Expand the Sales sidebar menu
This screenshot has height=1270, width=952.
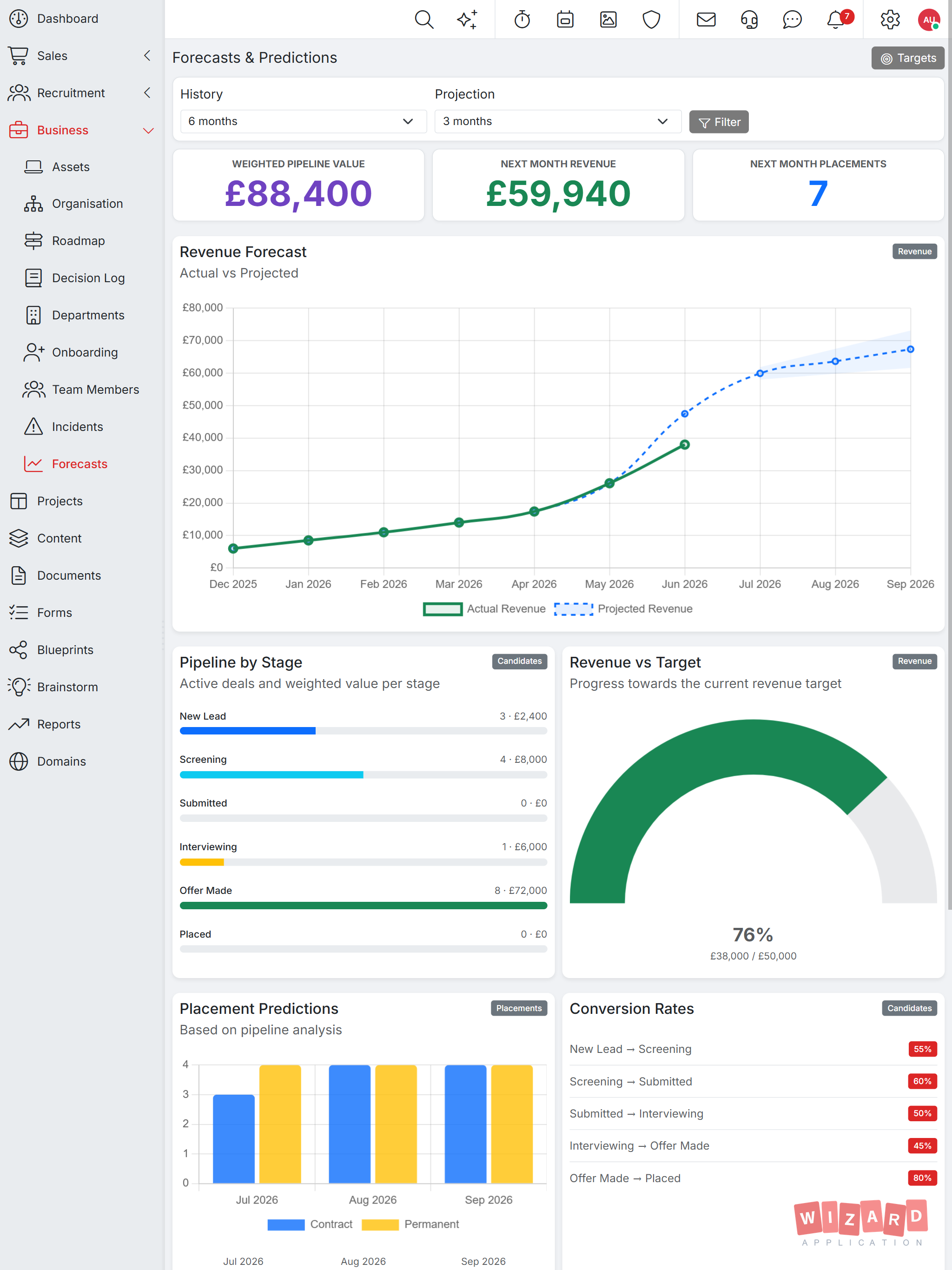[x=81, y=56]
